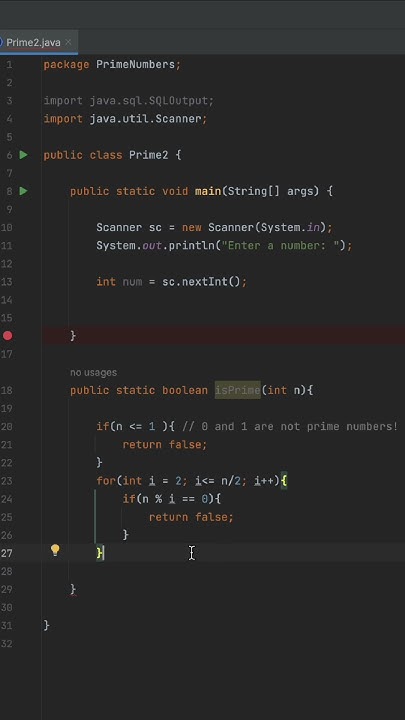Run the main method via its gutter arrow
The height and width of the screenshot is (720, 405).
pyautogui.click(x=23, y=191)
